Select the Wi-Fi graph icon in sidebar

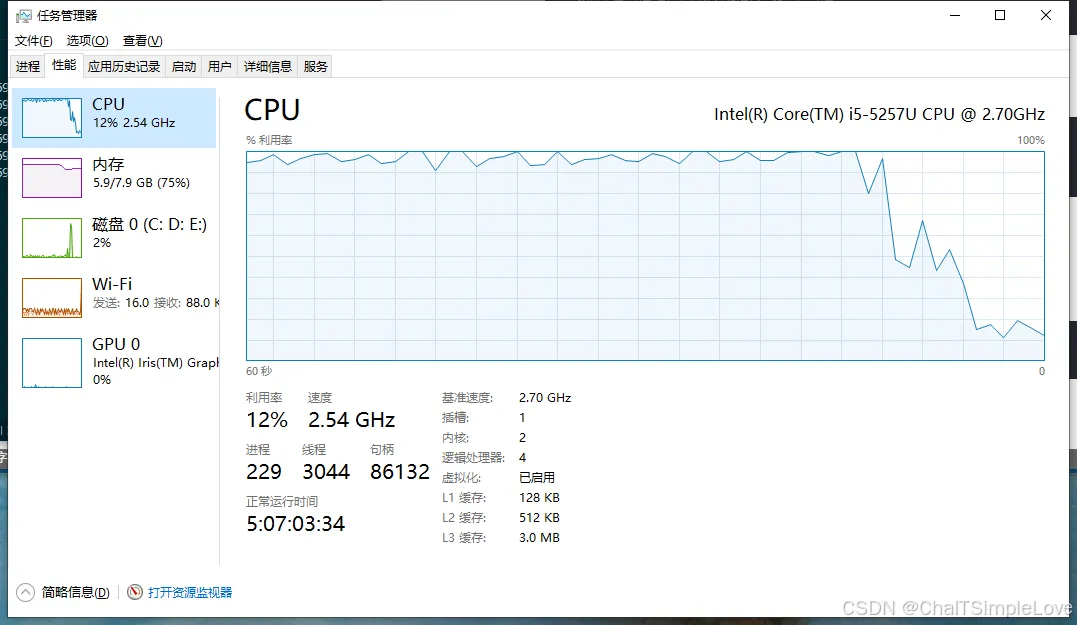point(51,298)
